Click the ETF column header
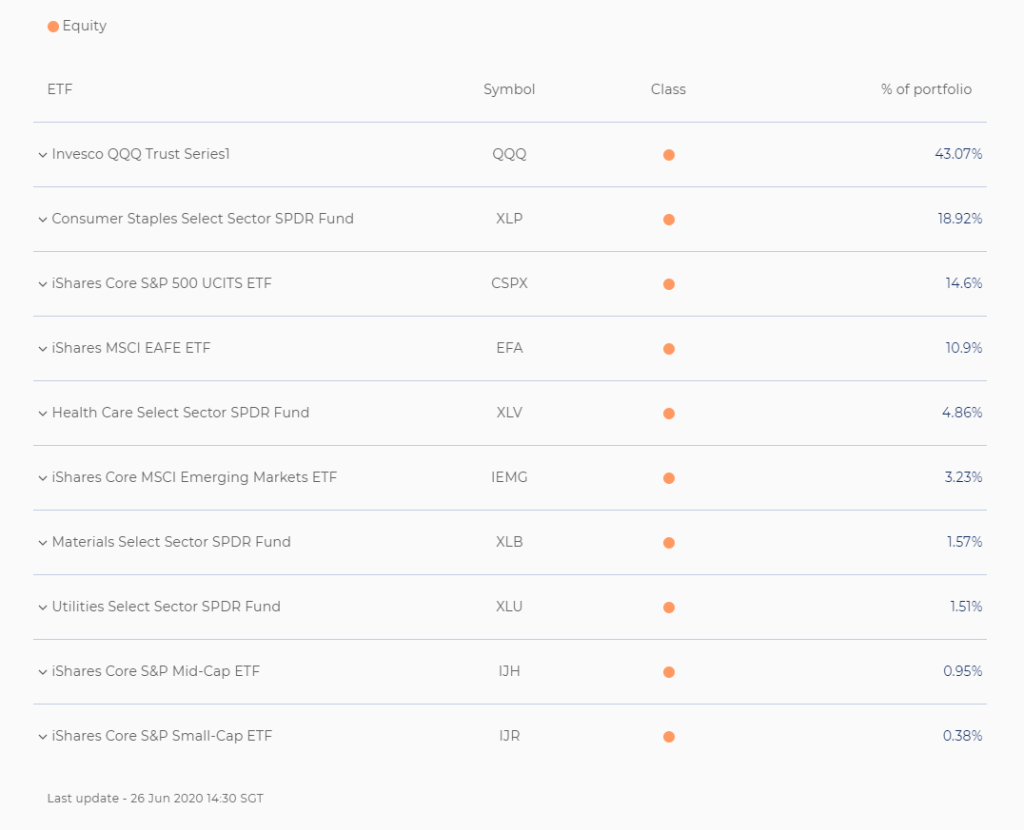 click(60, 89)
